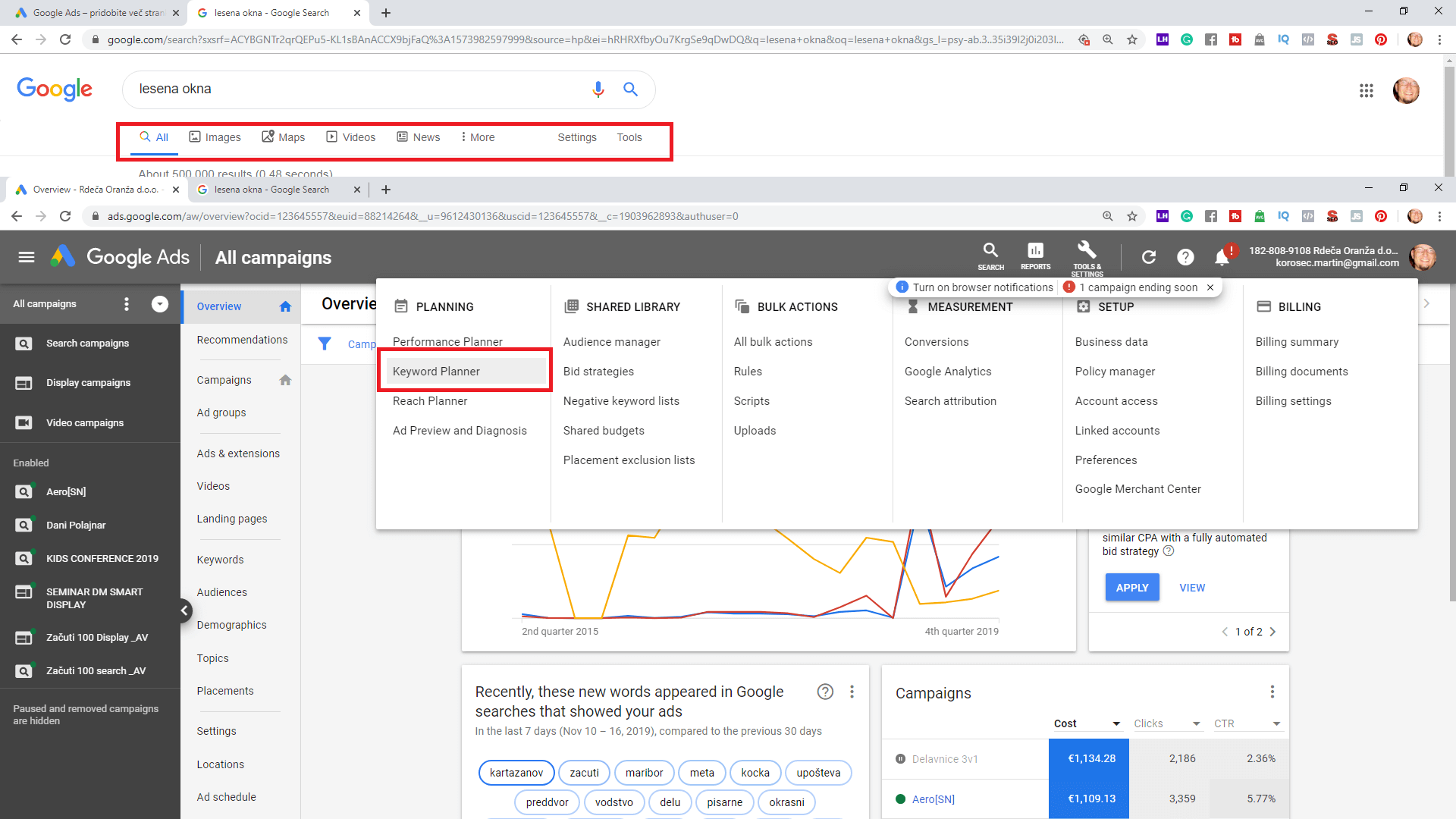Open Audience manager in Shared Library
This screenshot has height=819, width=1456.
click(x=611, y=342)
